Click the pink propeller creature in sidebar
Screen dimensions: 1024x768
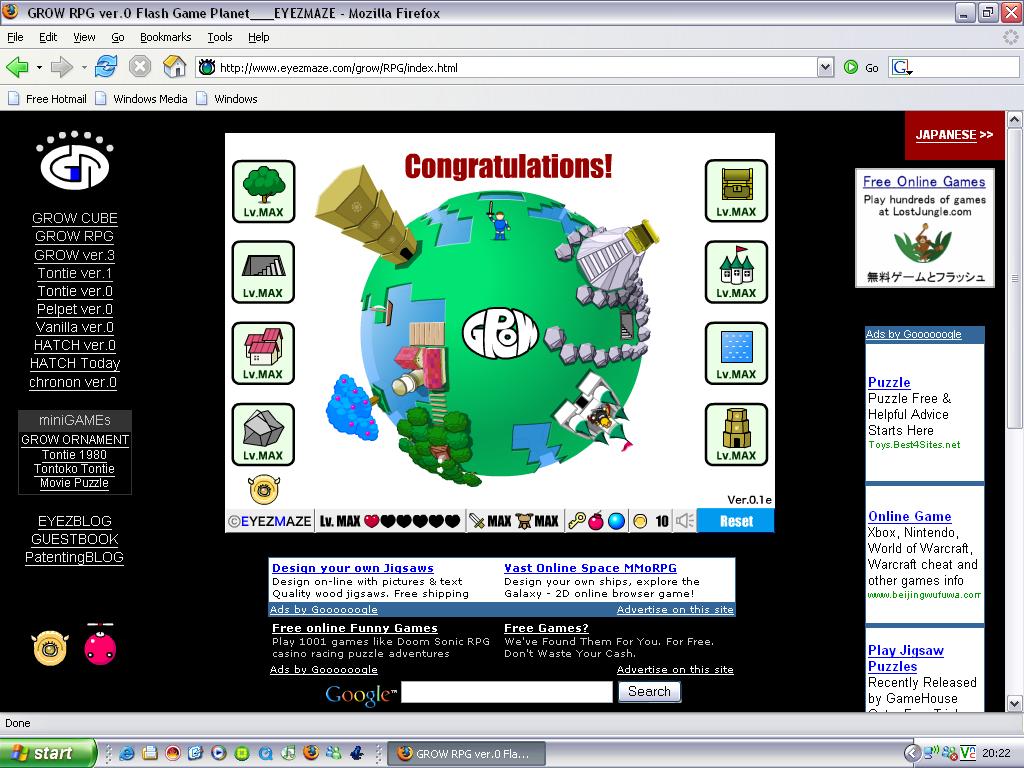[100, 644]
